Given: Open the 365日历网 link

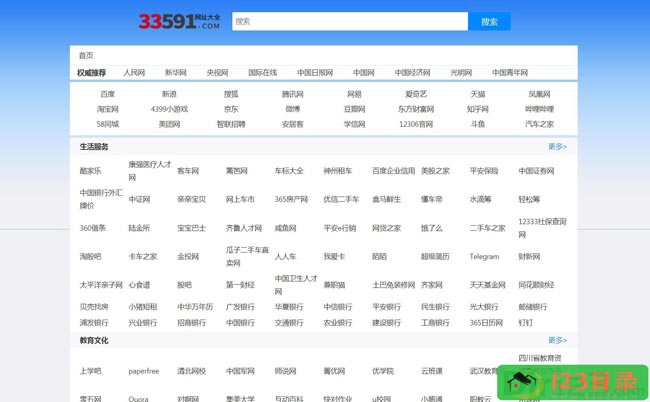Looking at the screenshot, I should 486,322.
